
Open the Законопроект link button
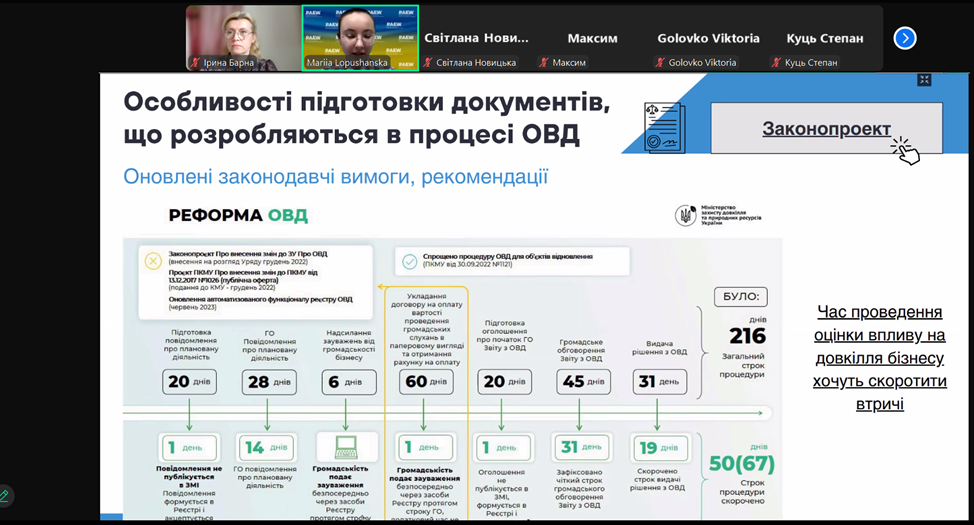(x=826, y=128)
